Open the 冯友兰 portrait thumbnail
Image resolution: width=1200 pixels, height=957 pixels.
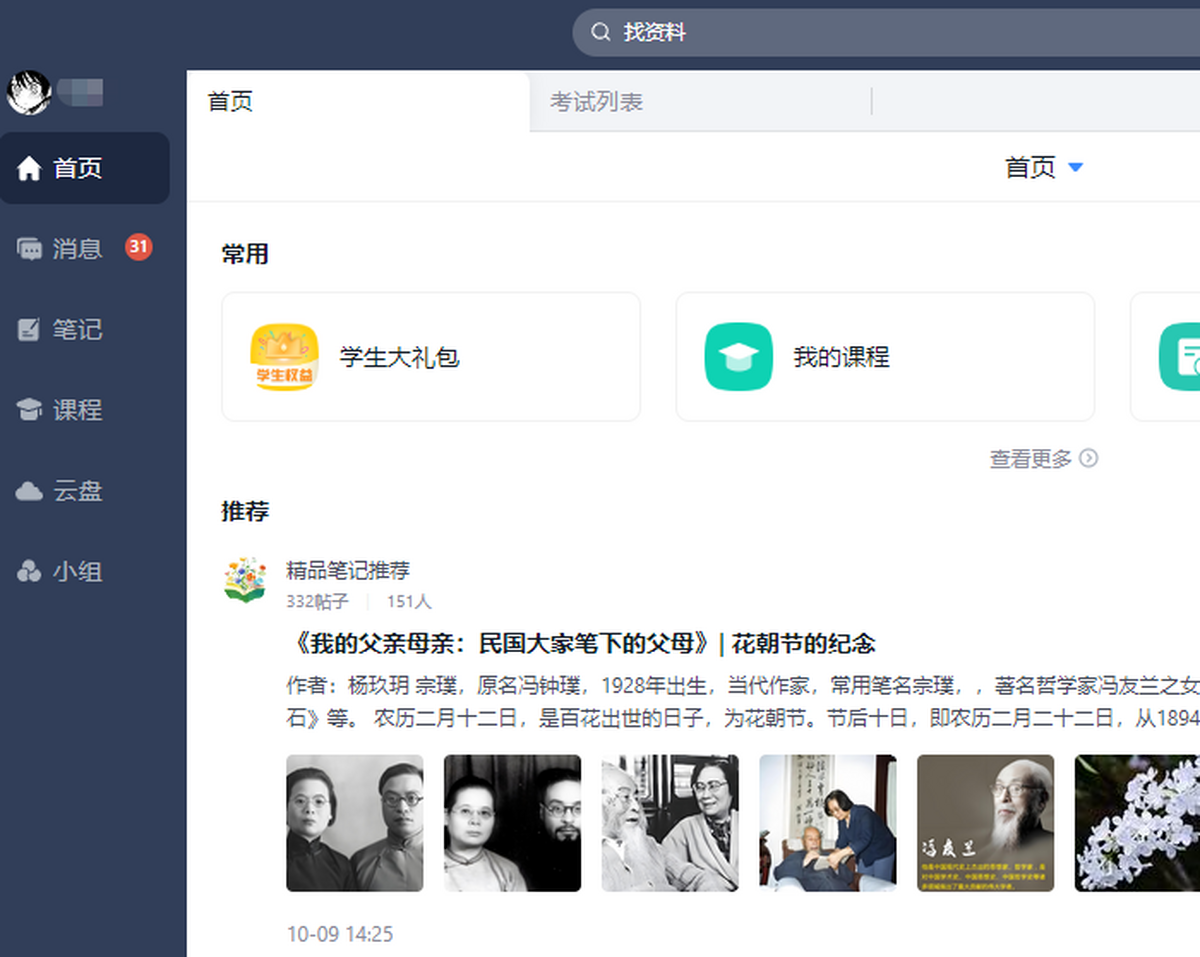pyautogui.click(x=985, y=823)
